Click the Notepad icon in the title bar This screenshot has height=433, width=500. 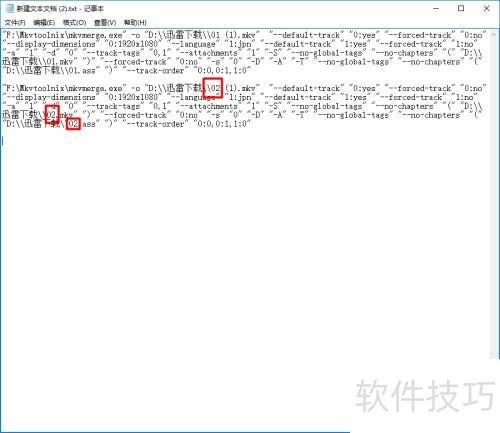(10, 8)
